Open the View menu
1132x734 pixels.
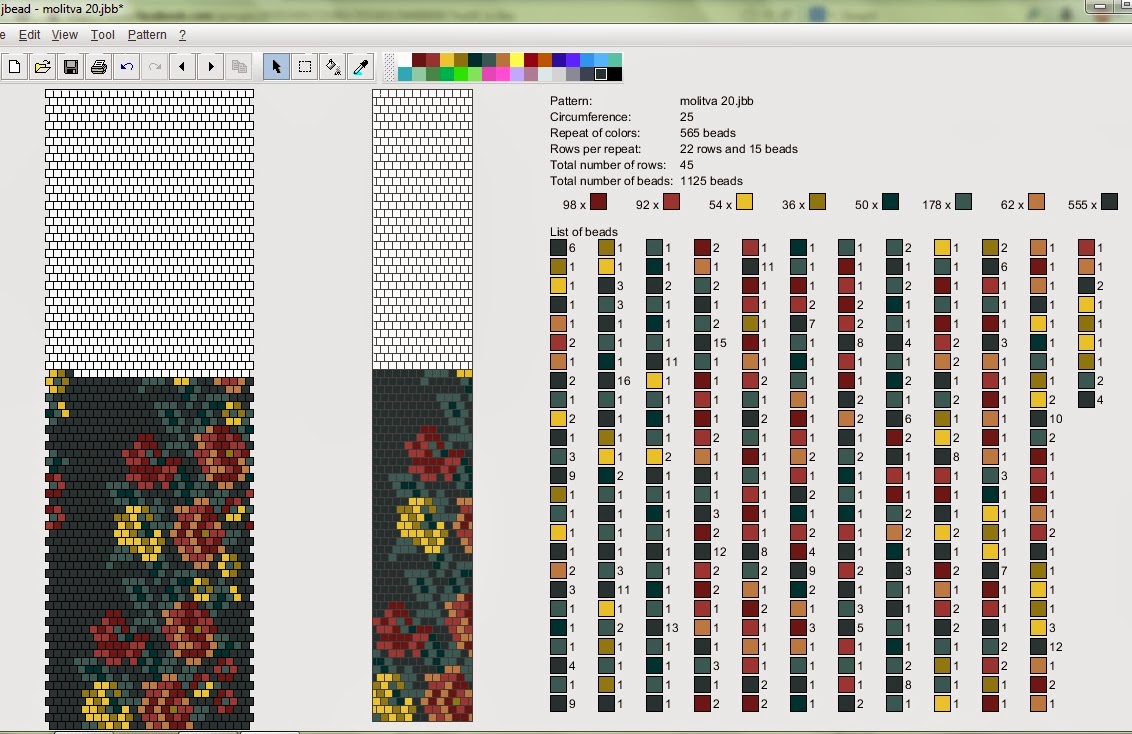pyautogui.click(x=65, y=35)
